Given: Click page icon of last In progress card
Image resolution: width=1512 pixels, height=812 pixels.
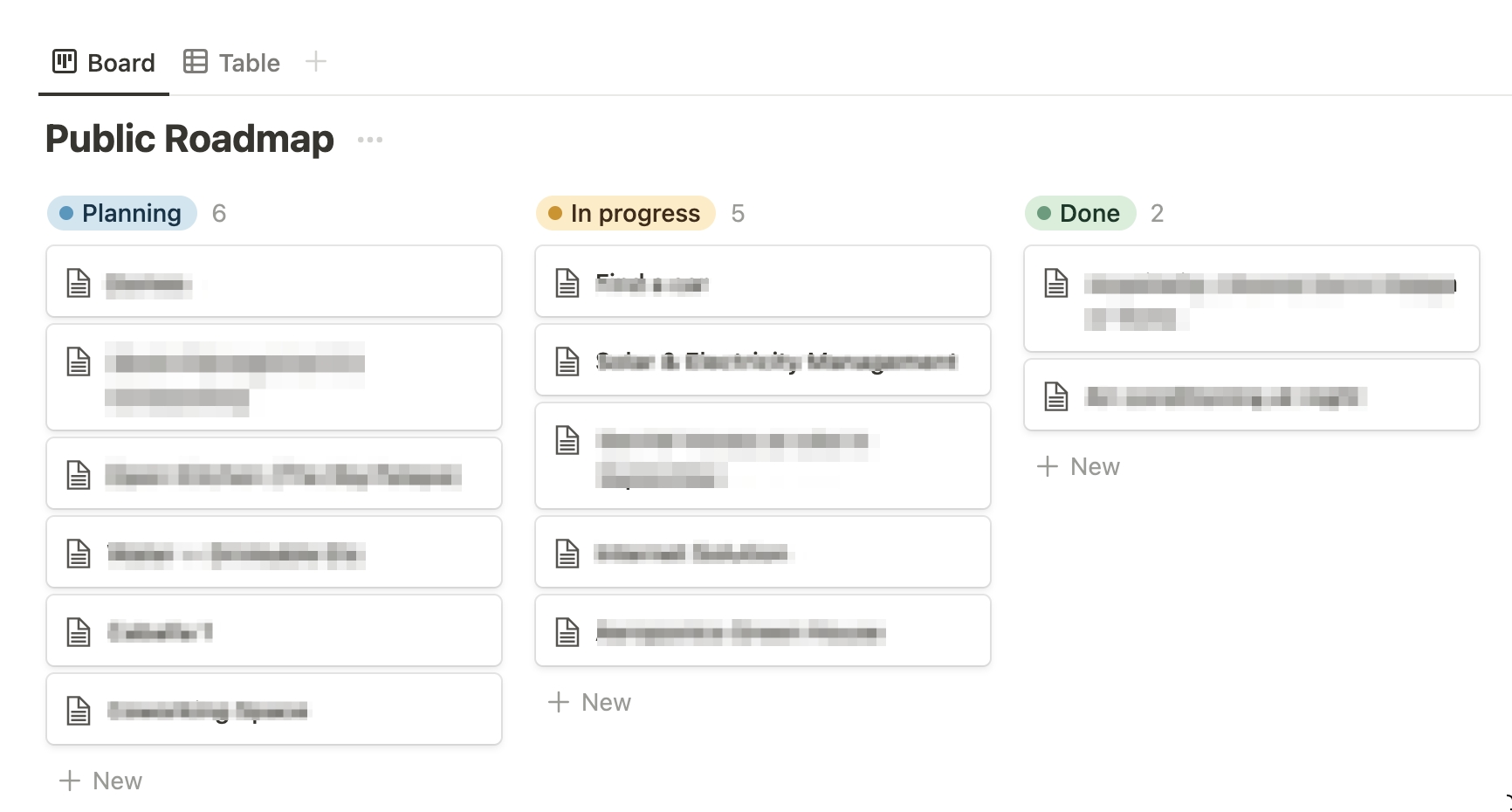Looking at the screenshot, I should coord(567,632).
